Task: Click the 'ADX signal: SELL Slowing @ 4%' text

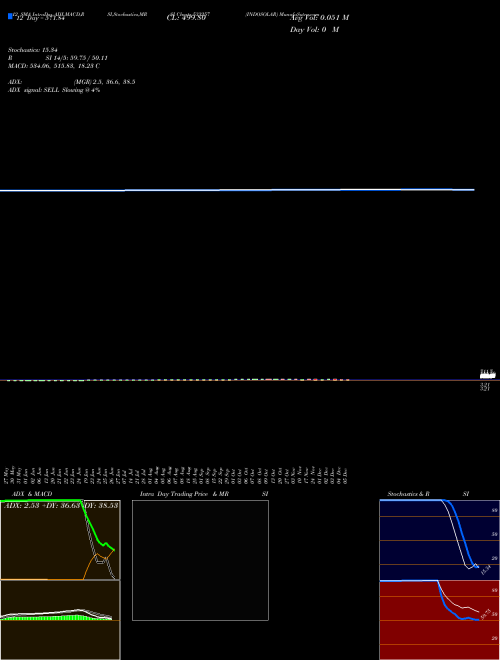Action: [x=54, y=90]
